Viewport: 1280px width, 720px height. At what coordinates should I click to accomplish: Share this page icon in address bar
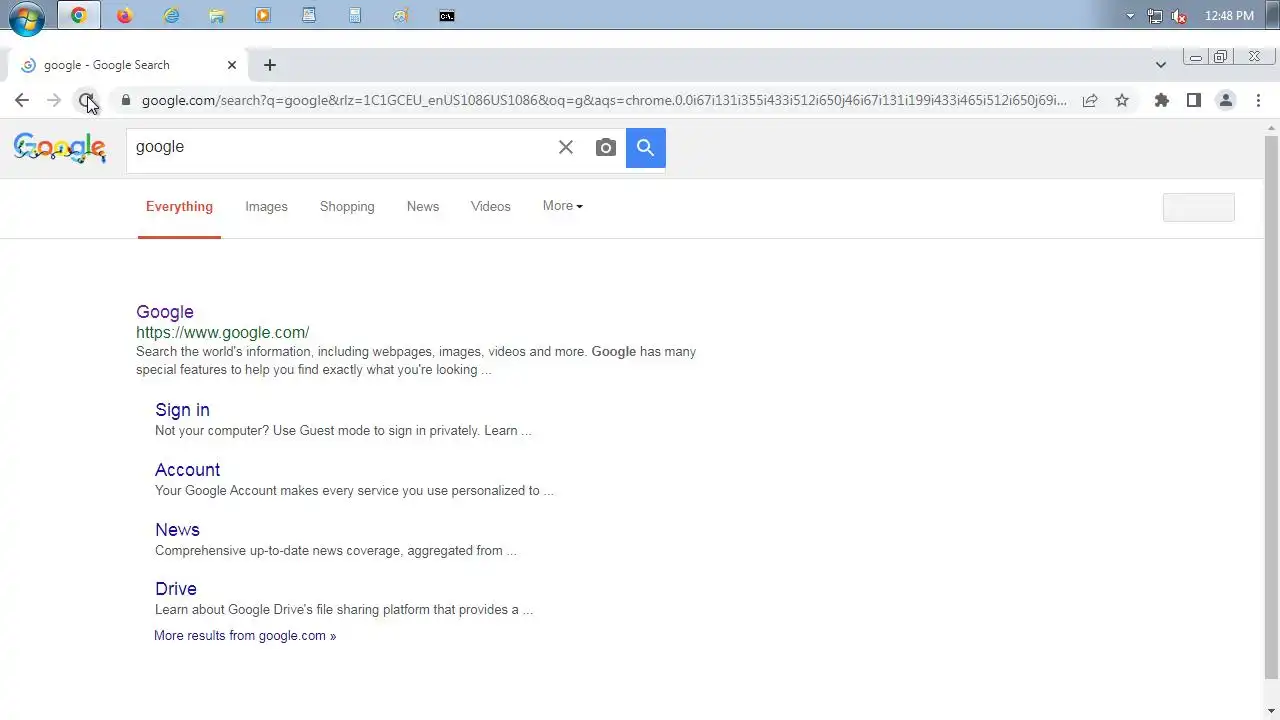click(1090, 100)
